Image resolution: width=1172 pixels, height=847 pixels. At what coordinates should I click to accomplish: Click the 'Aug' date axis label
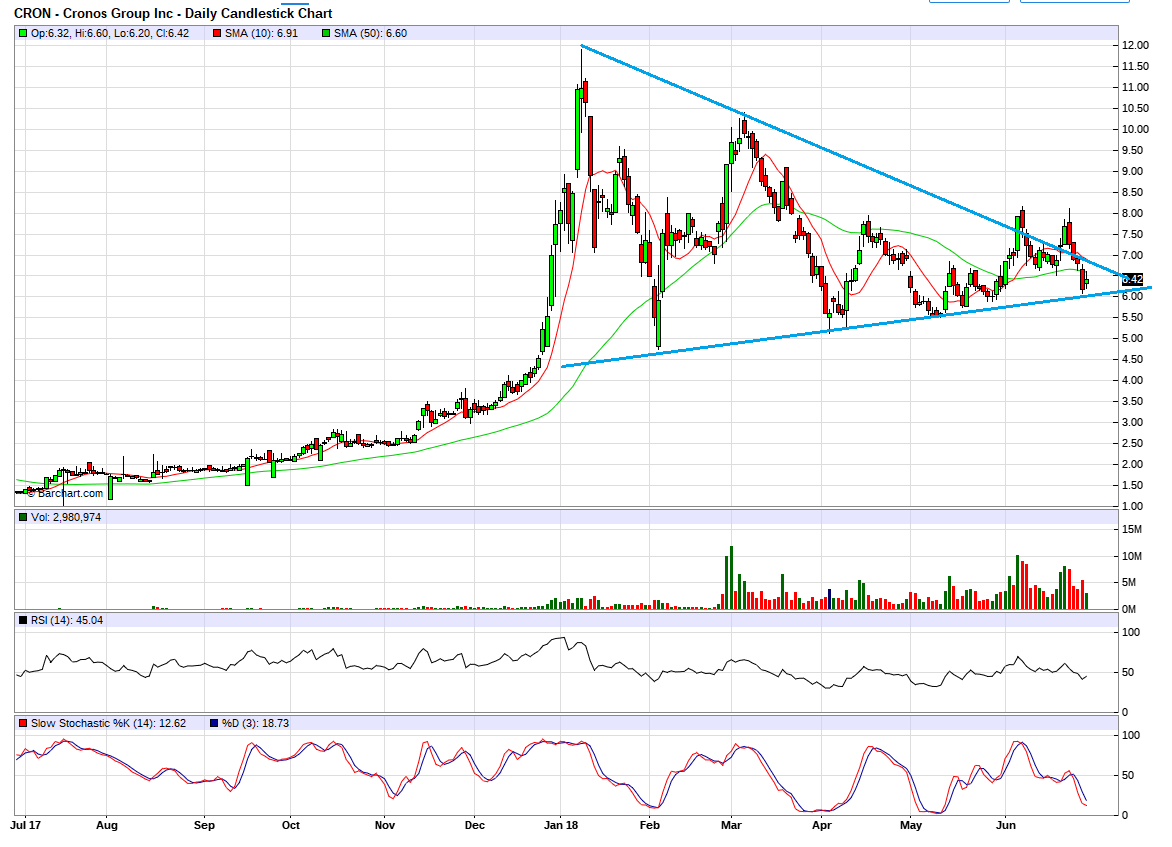coord(107,825)
